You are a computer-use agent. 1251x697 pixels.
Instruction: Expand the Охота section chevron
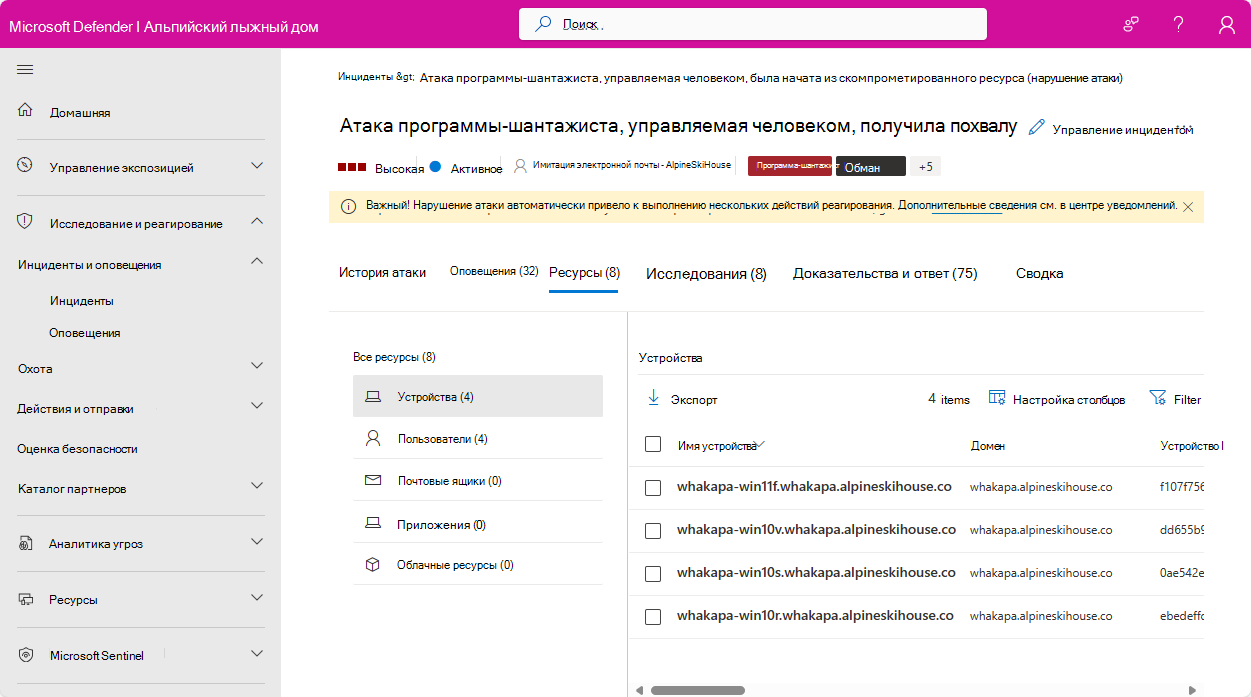[x=257, y=366]
